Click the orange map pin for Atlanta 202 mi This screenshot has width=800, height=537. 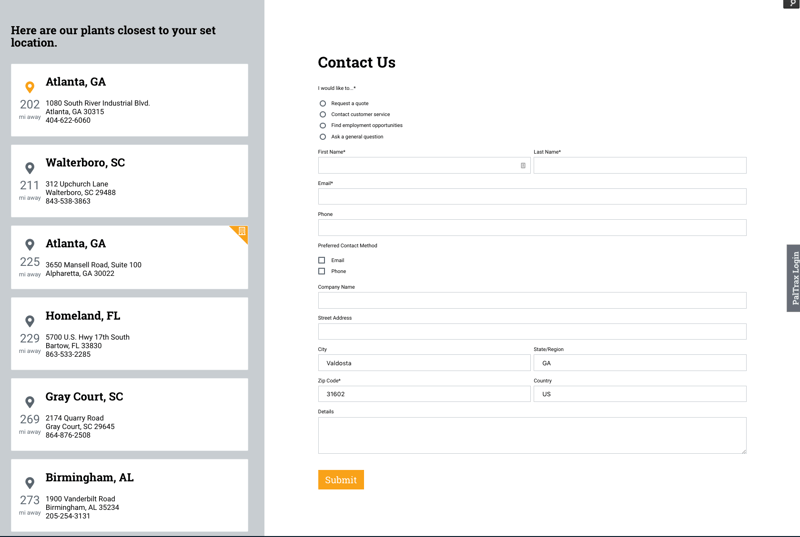pos(30,87)
